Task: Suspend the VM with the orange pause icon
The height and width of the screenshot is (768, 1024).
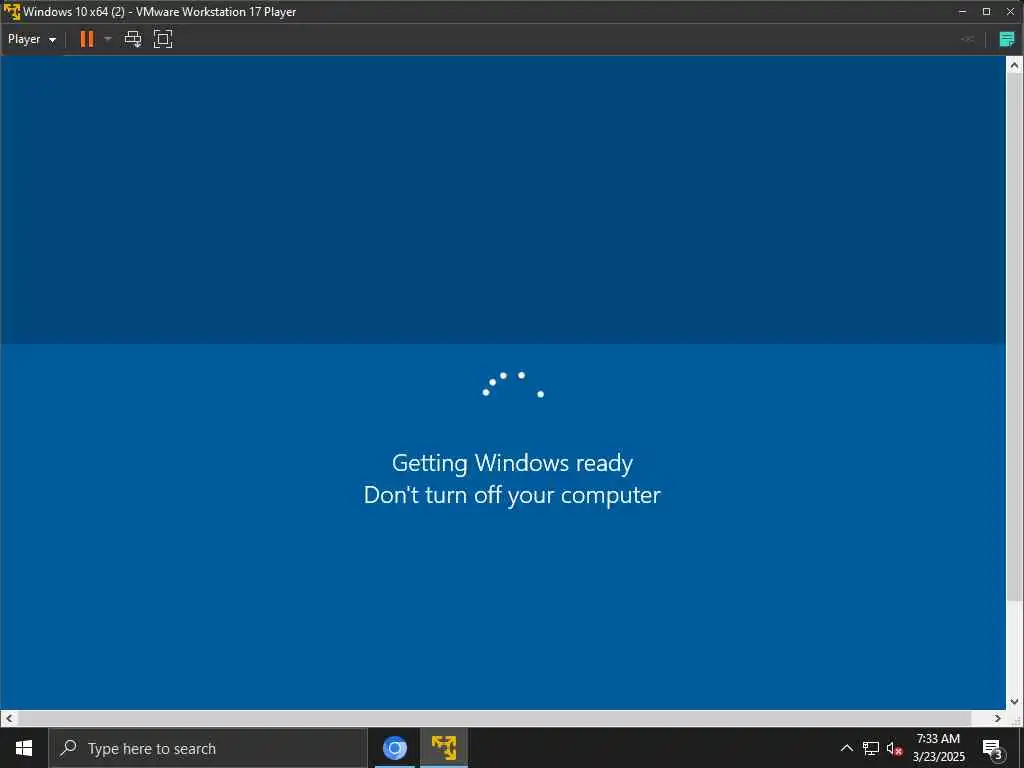Action: point(87,39)
